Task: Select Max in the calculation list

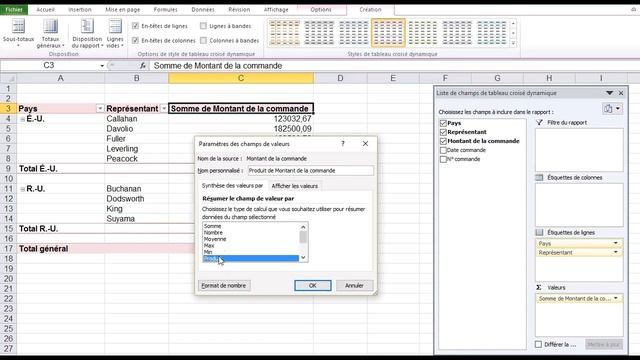Action: coord(251,245)
